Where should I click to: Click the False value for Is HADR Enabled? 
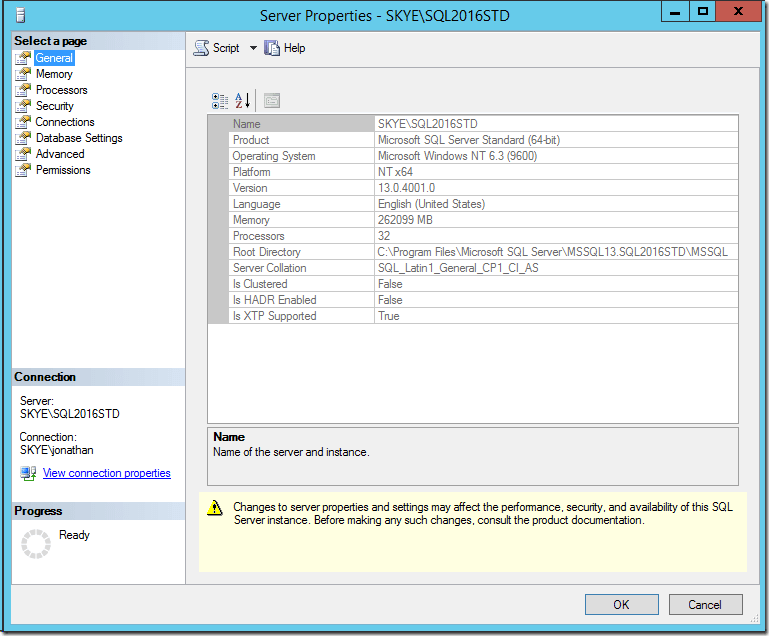(x=390, y=300)
